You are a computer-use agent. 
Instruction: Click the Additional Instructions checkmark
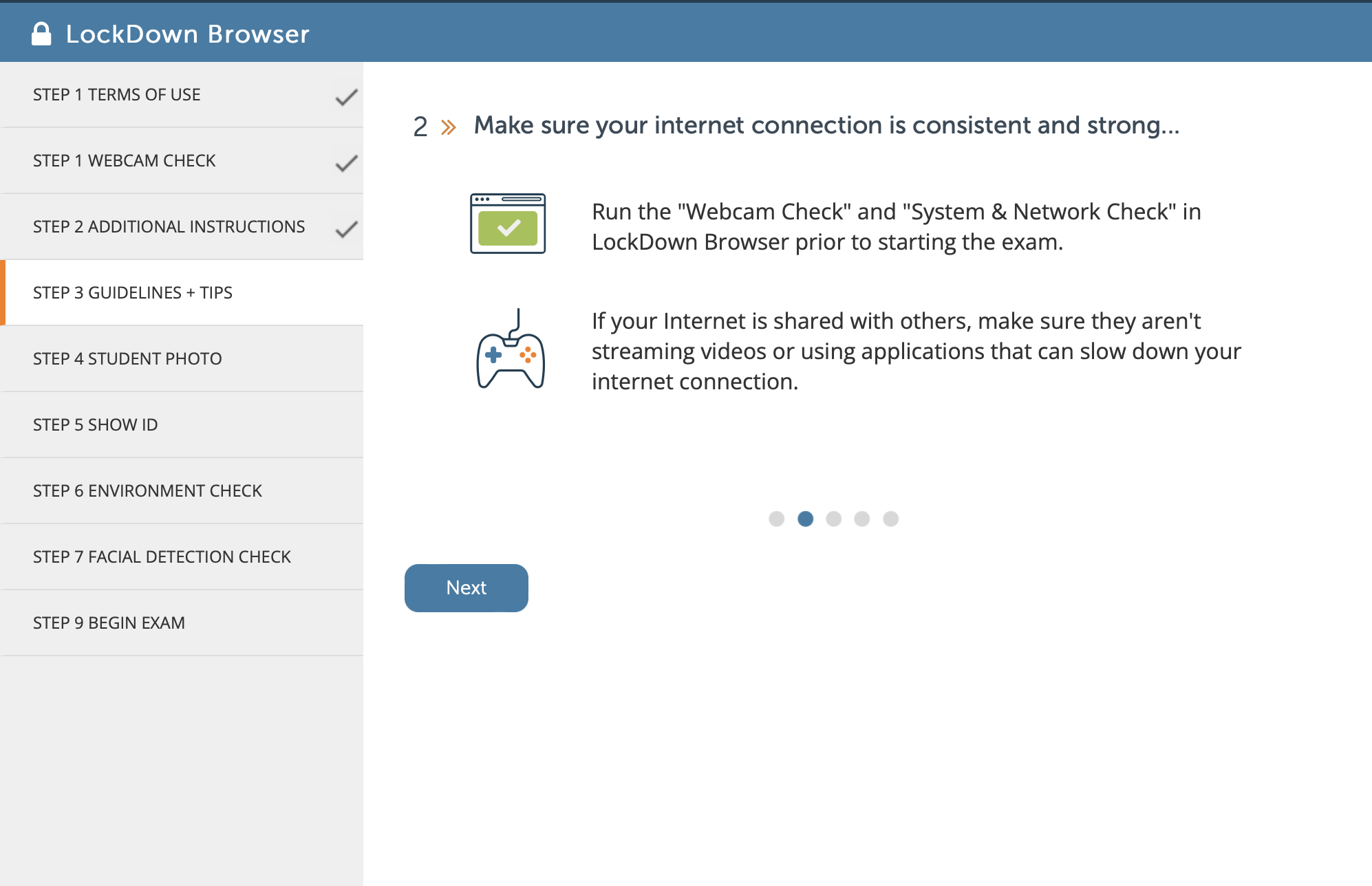click(346, 229)
